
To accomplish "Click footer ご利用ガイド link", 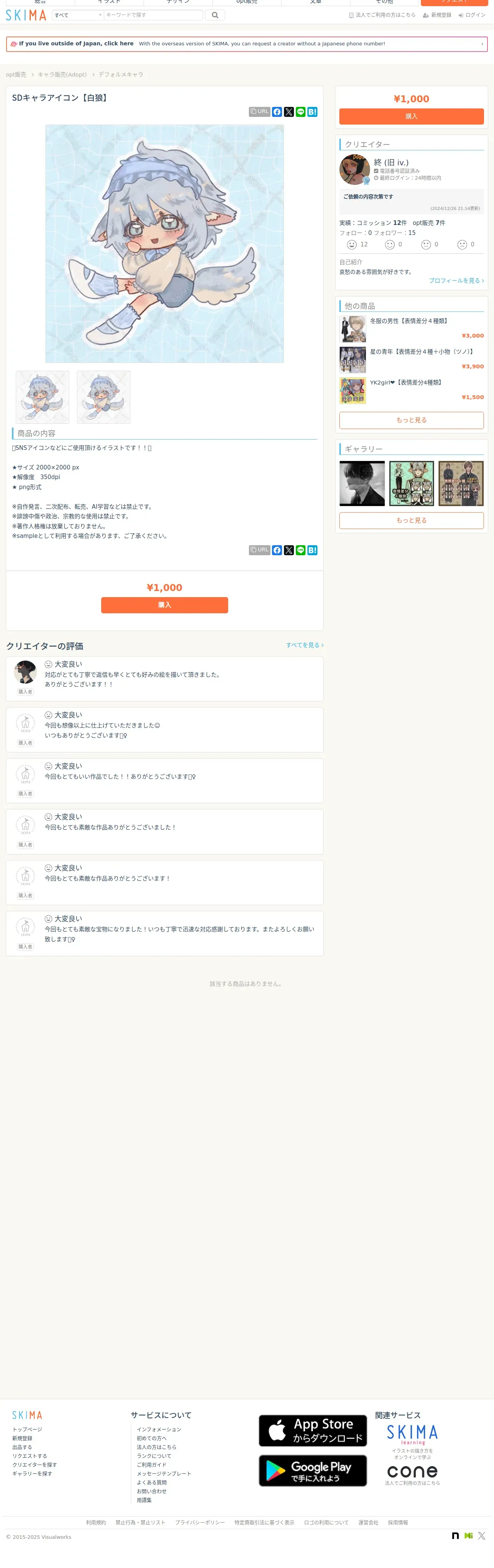I will pyautogui.click(x=152, y=1465).
